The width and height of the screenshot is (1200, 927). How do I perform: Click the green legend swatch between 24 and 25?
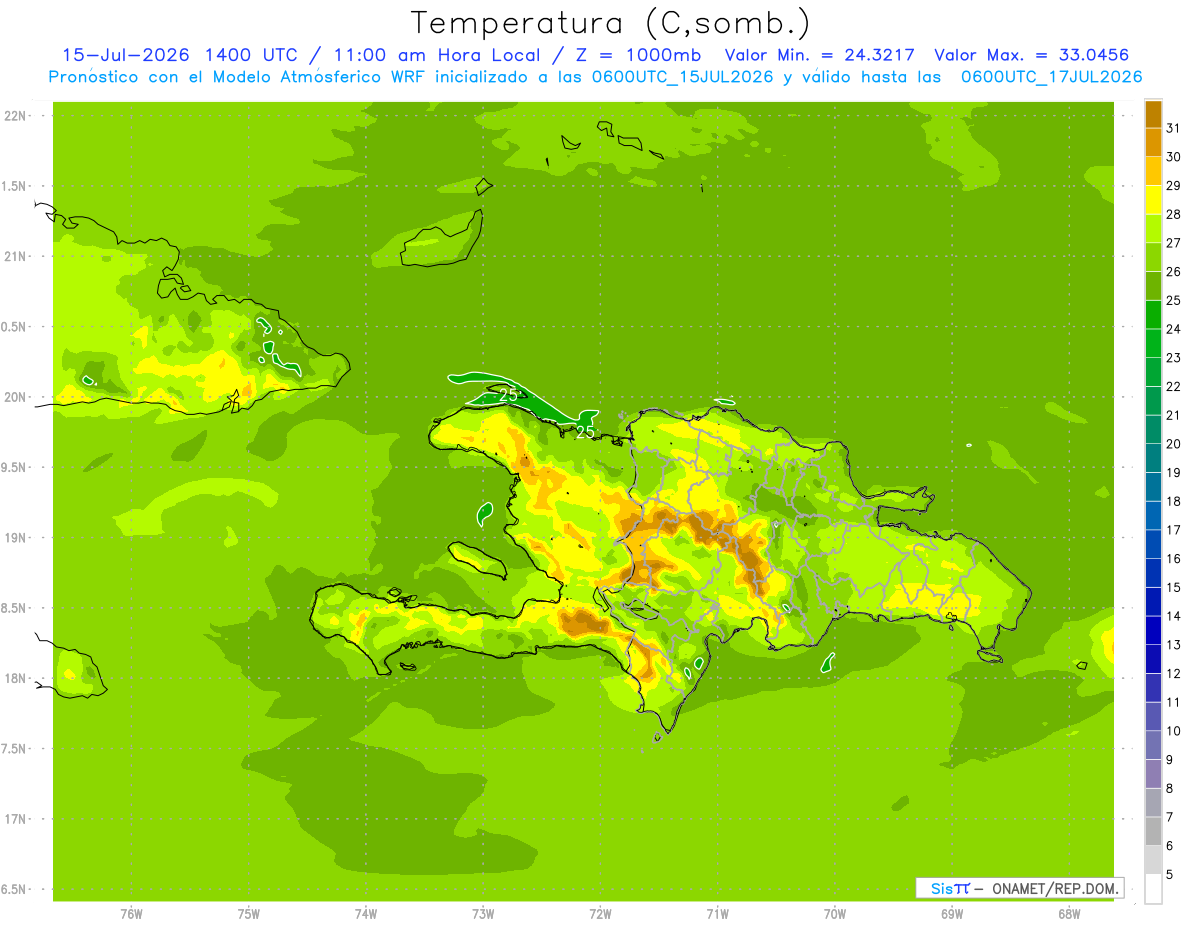[1153, 315]
